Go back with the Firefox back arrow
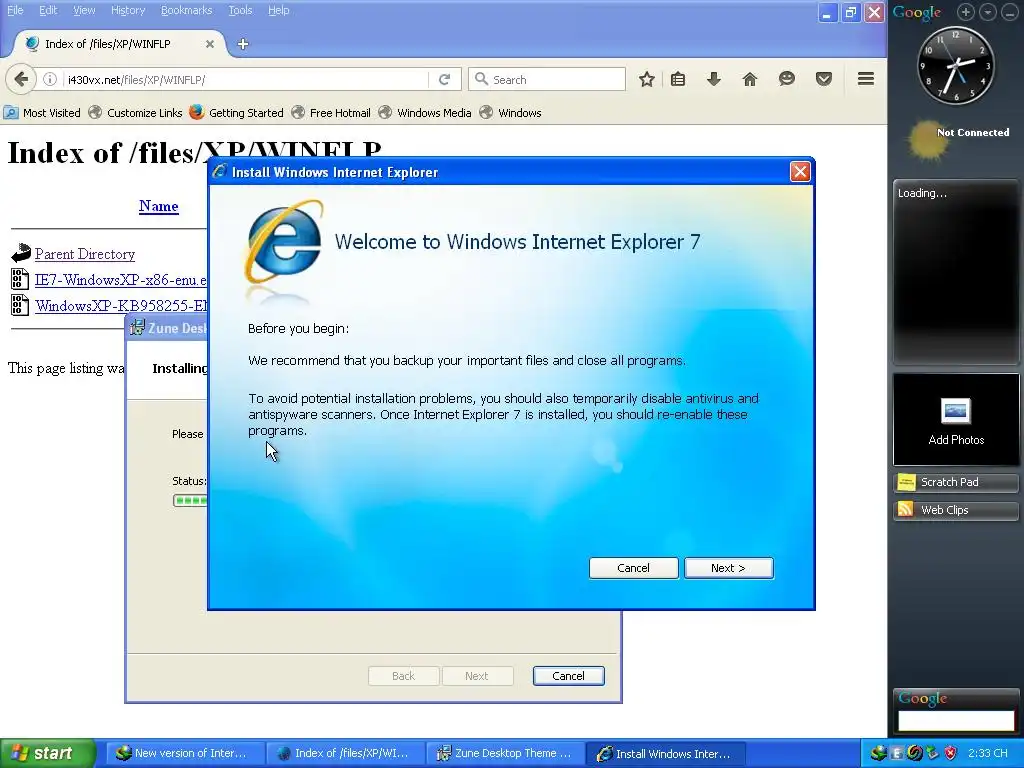The height and width of the screenshot is (768, 1024). pyautogui.click(x=21, y=80)
